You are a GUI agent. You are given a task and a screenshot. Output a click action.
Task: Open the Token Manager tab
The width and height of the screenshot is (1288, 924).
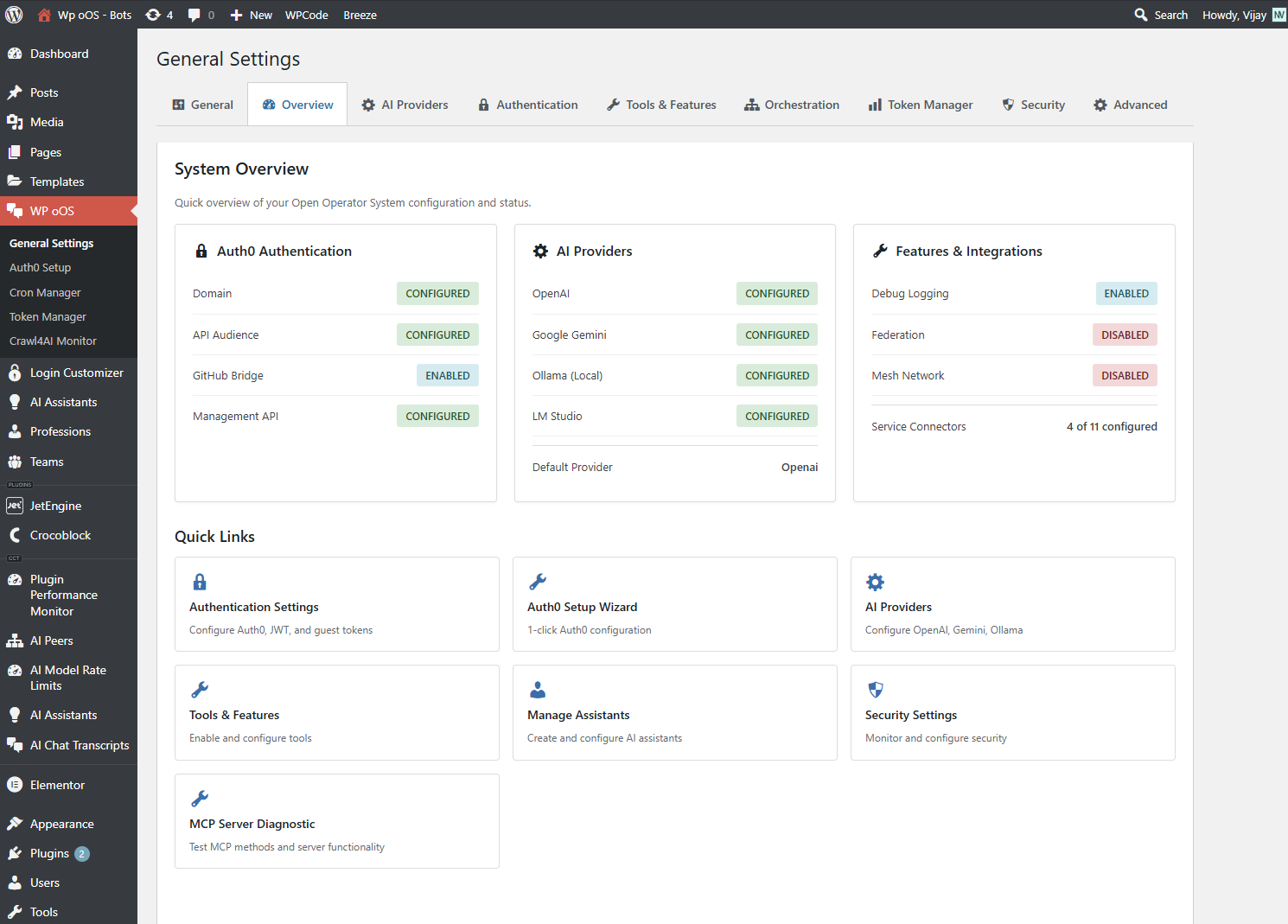[x=920, y=104]
